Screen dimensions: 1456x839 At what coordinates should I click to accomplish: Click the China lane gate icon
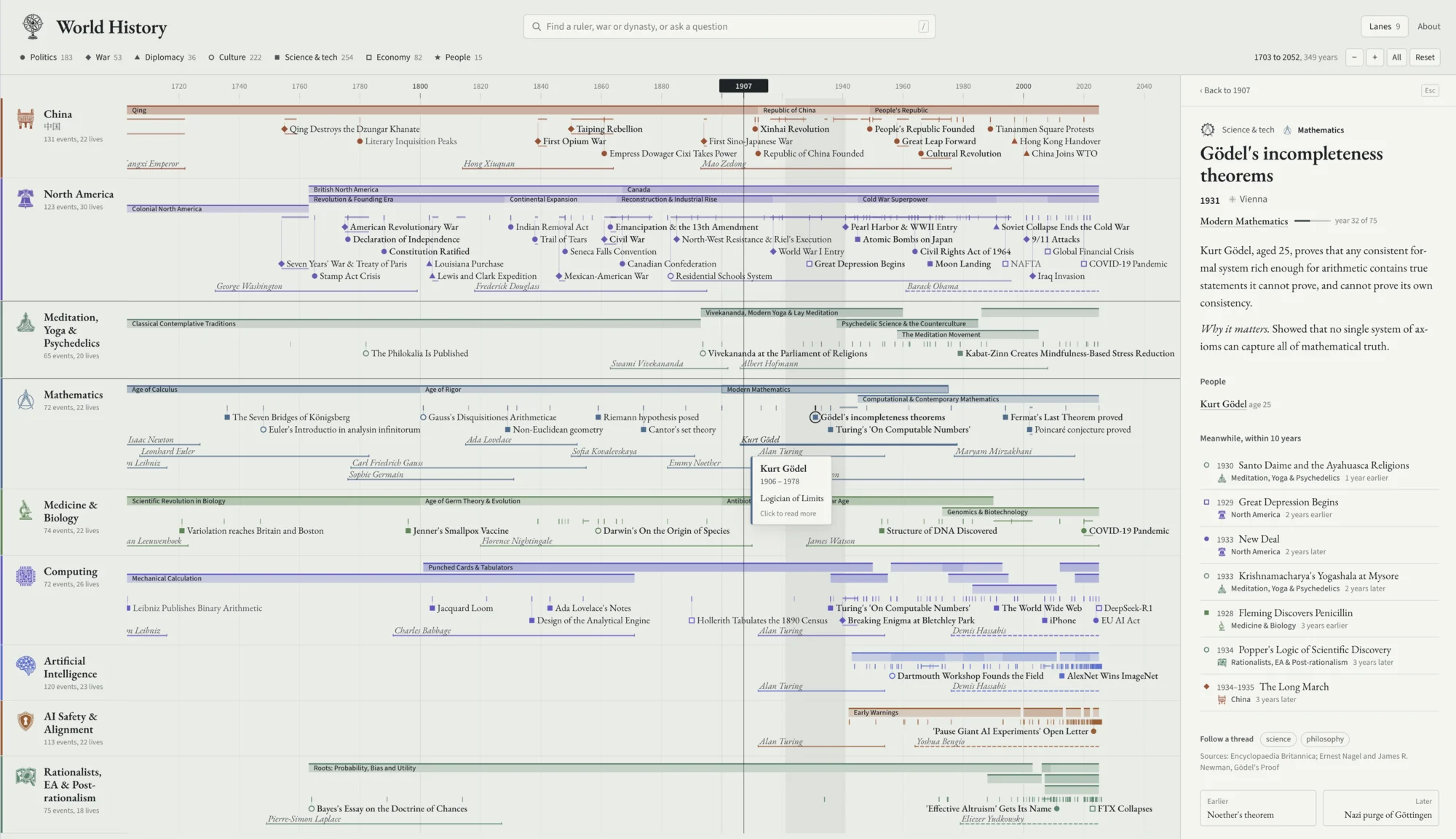click(25, 119)
